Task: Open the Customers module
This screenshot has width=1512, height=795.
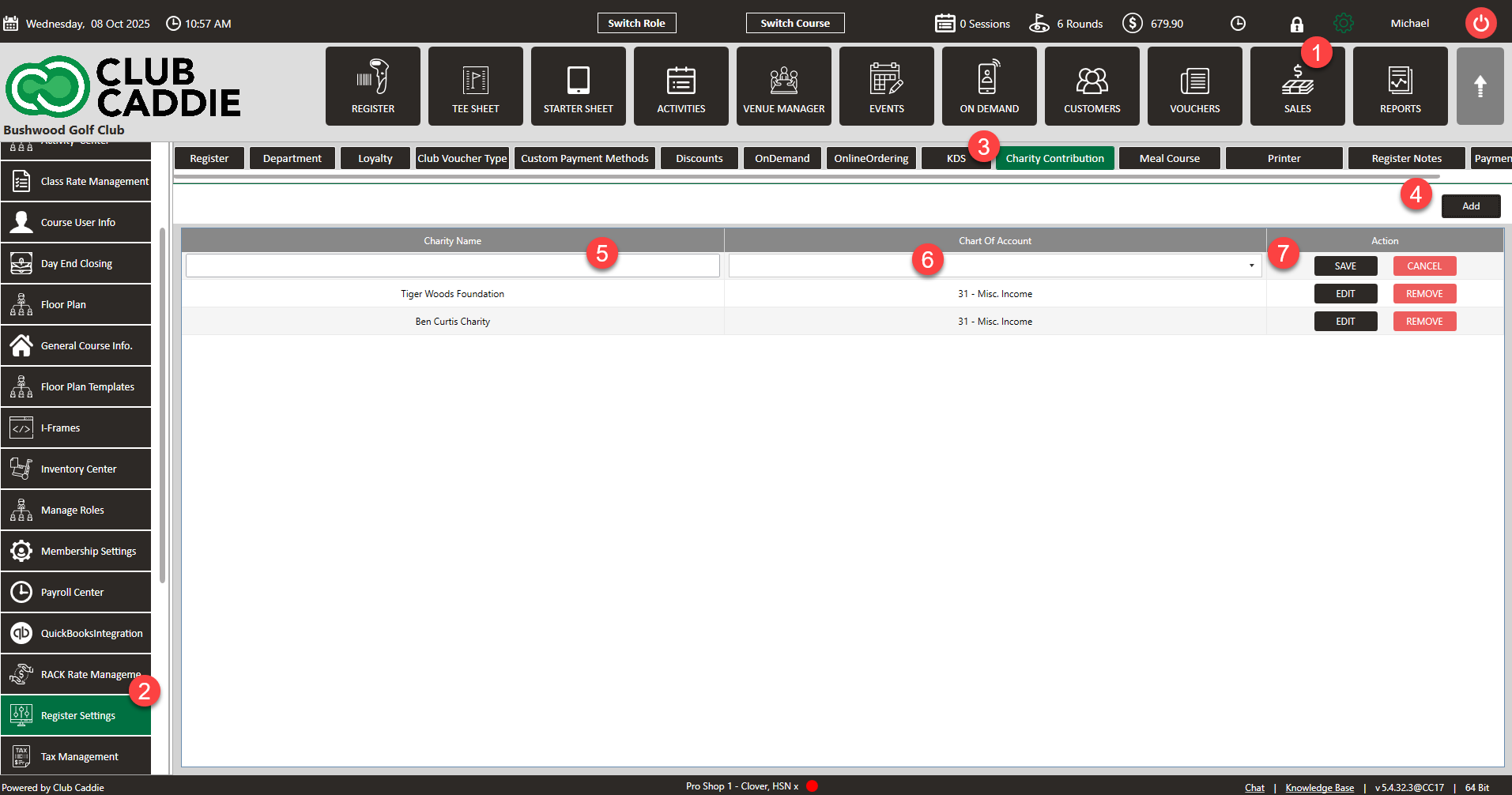Action: click(x=1092, y=86)
